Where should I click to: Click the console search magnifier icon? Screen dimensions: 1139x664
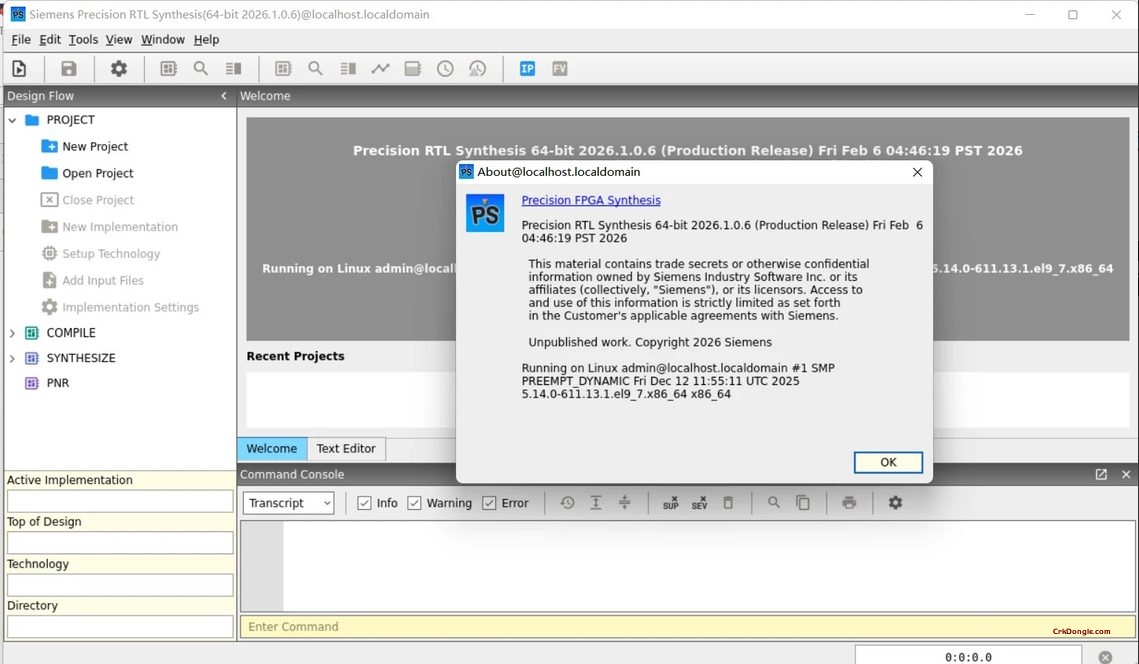pos(774,503)
